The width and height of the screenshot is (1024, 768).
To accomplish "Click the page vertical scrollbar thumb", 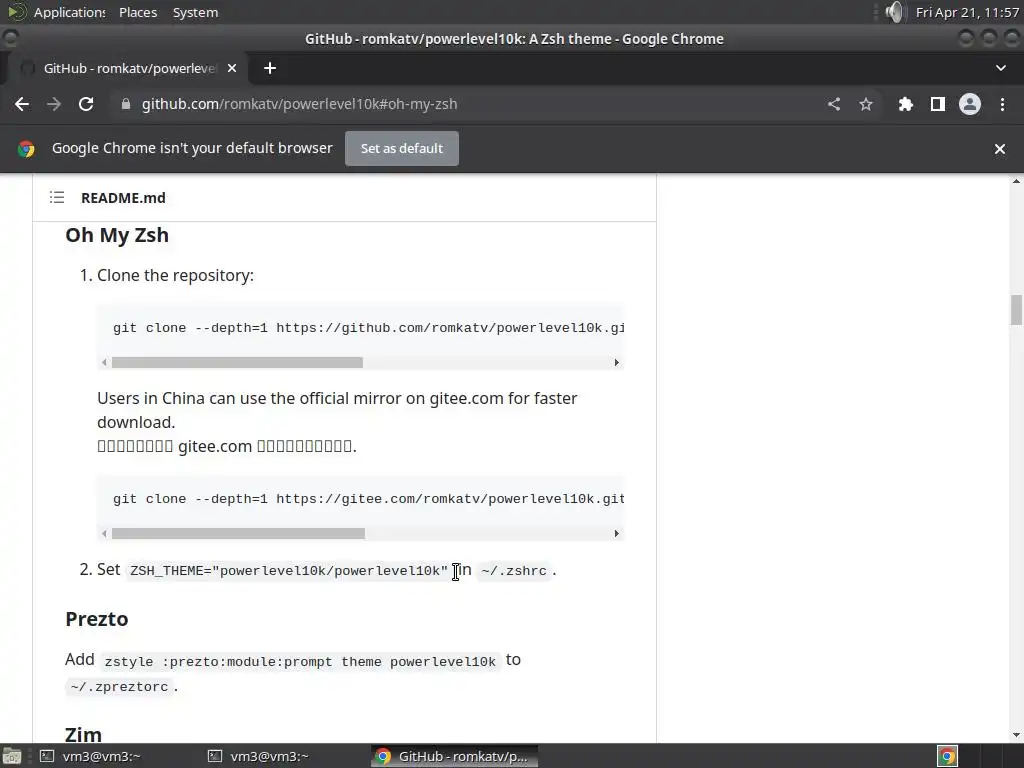I will [1016, 310].
